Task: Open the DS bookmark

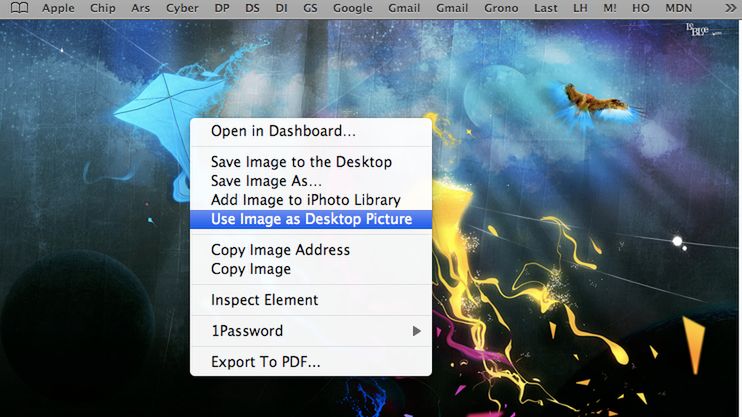Action: (x=252, y=8)
